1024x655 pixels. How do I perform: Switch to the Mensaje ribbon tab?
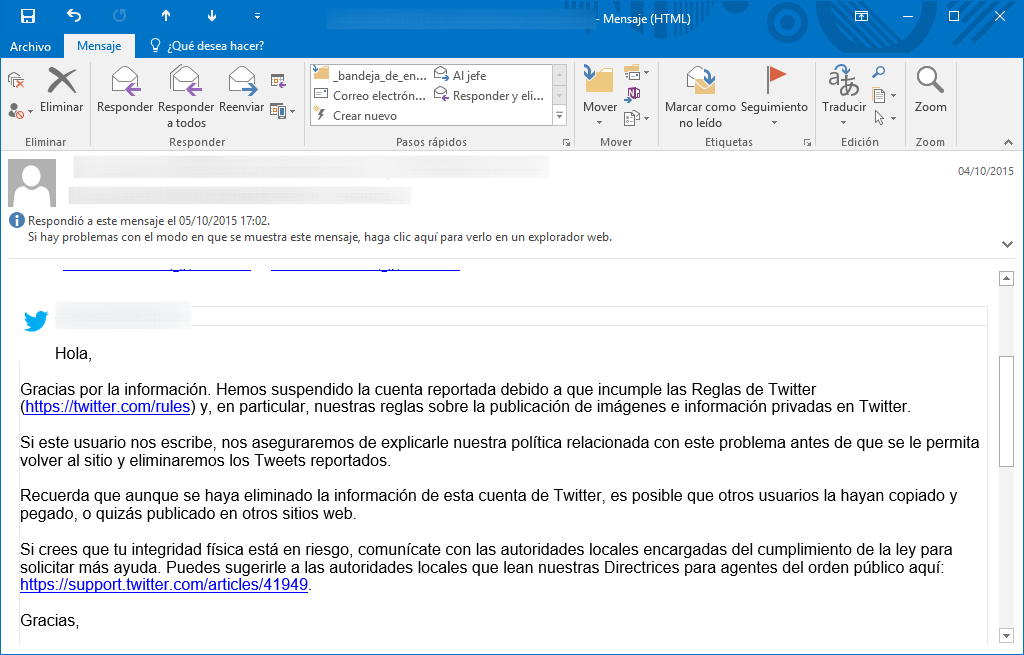point(99,46)
